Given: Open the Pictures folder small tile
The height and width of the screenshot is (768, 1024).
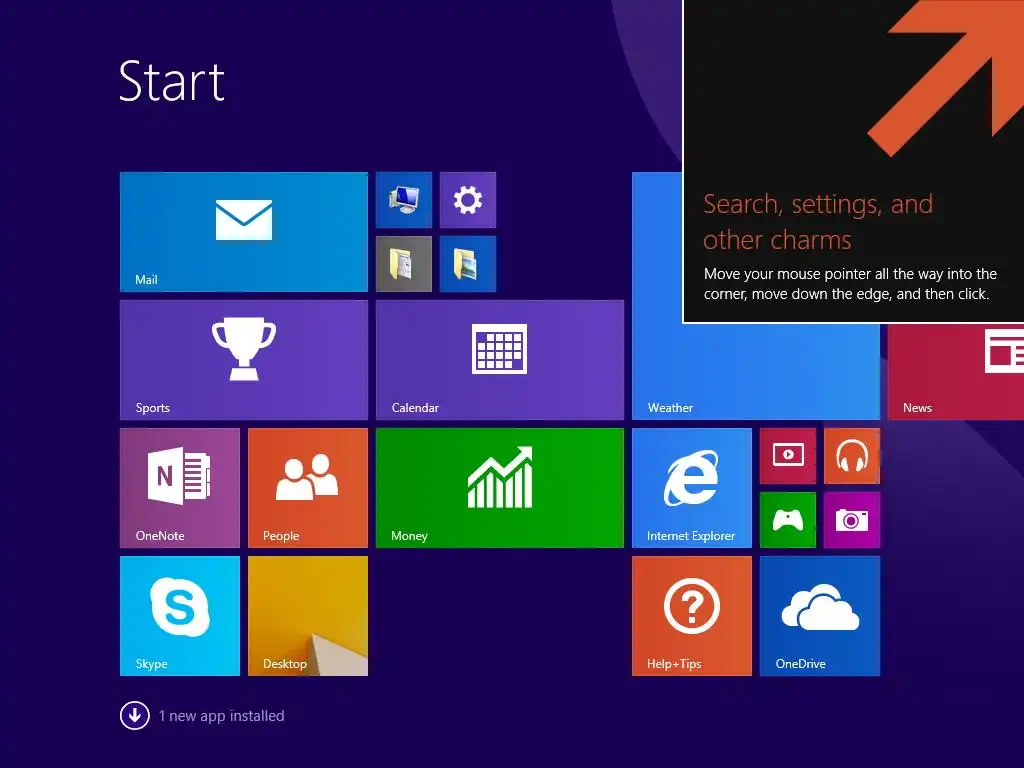Looking at the screenshot, I should pyautogui.click(x=468, y=264).
